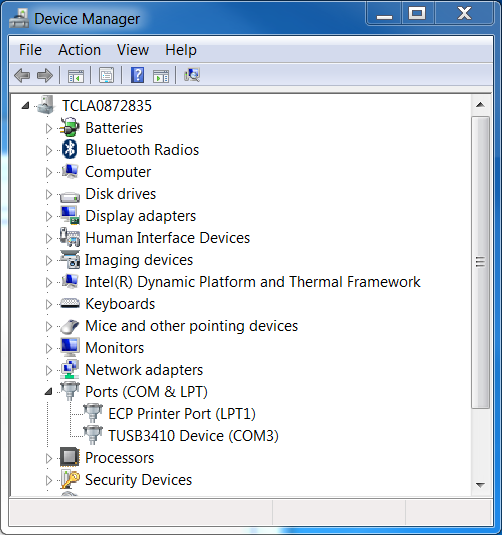Collapse the TCLA0872835 root node
Image resolution: width=502 pixels, height=535 pixels.
point(25,105)
